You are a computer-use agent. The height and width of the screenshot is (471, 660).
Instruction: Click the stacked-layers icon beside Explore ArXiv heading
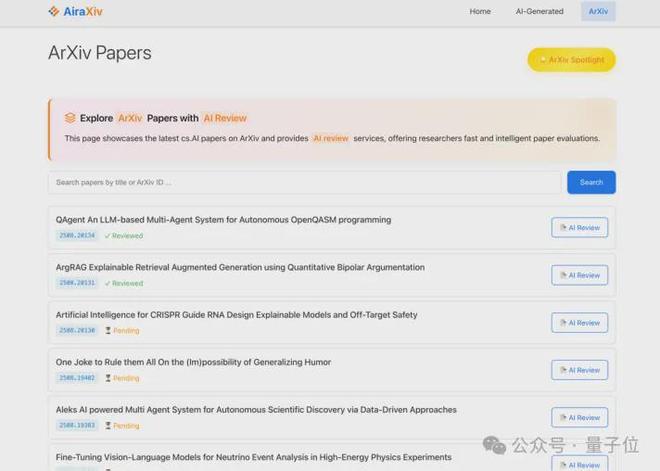pos(70,118)
